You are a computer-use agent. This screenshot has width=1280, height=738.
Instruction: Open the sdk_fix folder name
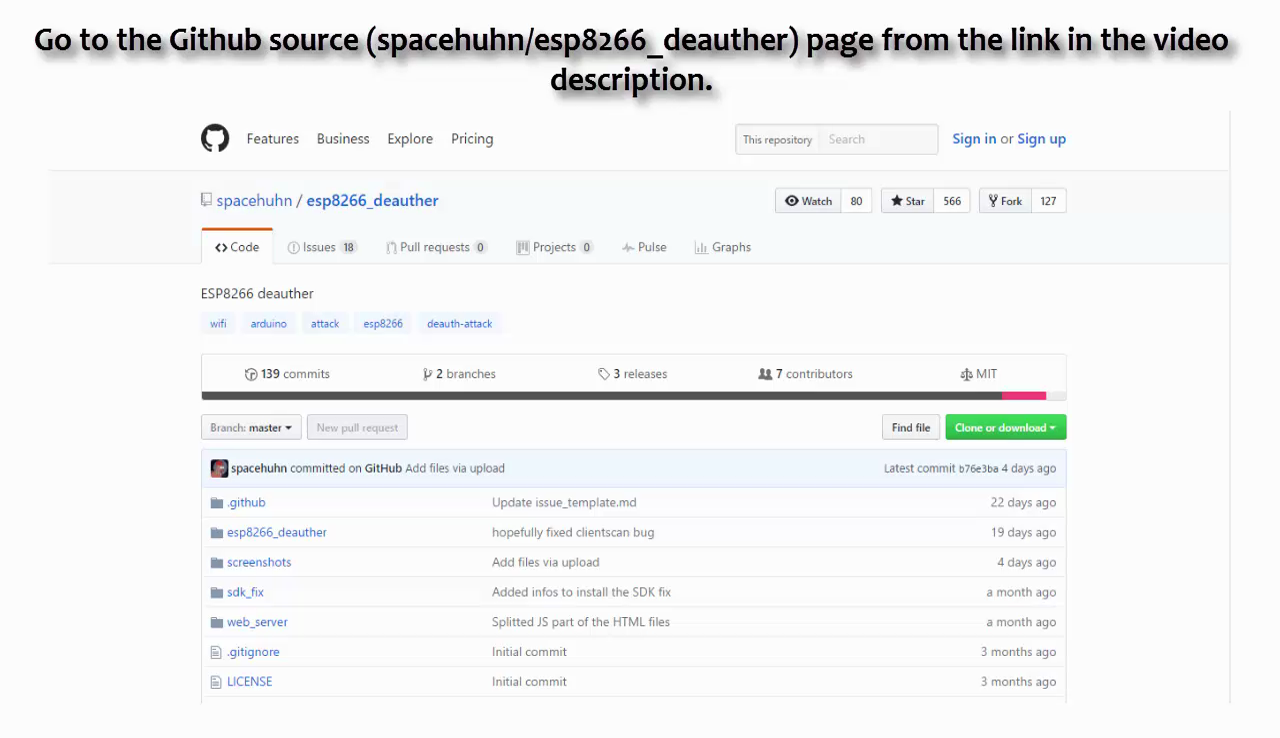tap(245, 593)
